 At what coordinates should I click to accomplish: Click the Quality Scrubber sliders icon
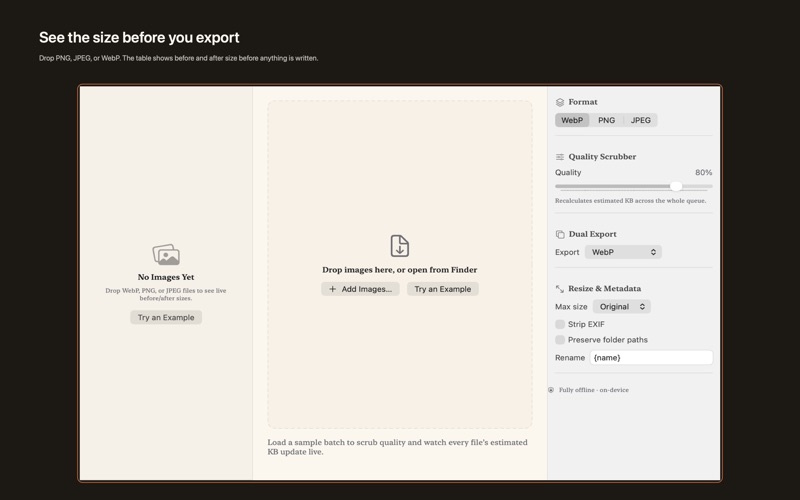coord(560,157)
